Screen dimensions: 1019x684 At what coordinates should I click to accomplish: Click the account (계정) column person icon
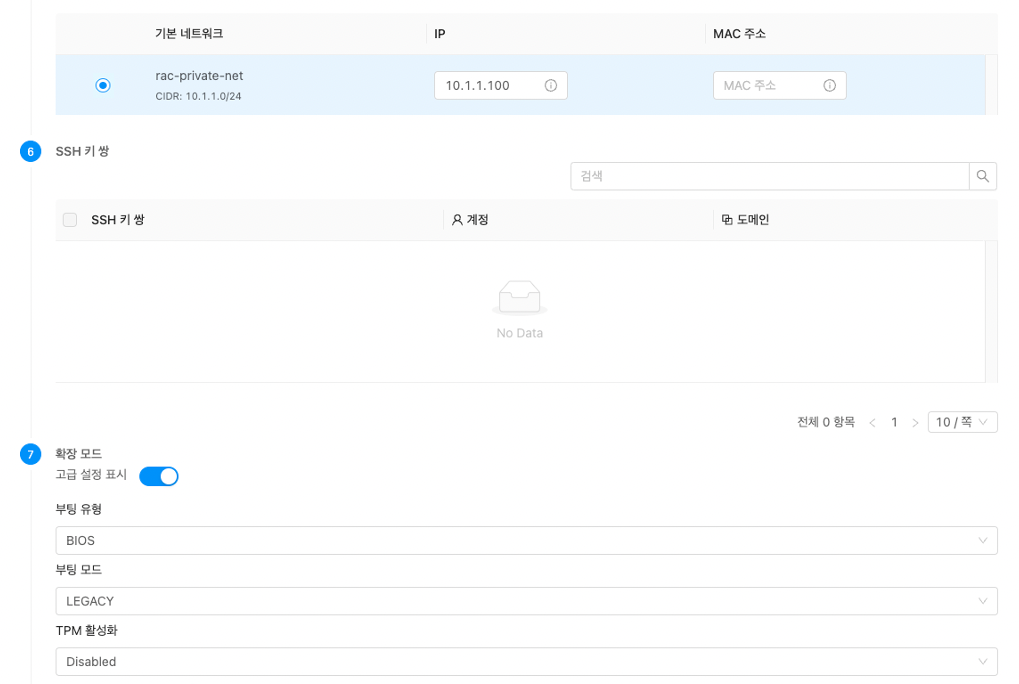click(457, 220)
